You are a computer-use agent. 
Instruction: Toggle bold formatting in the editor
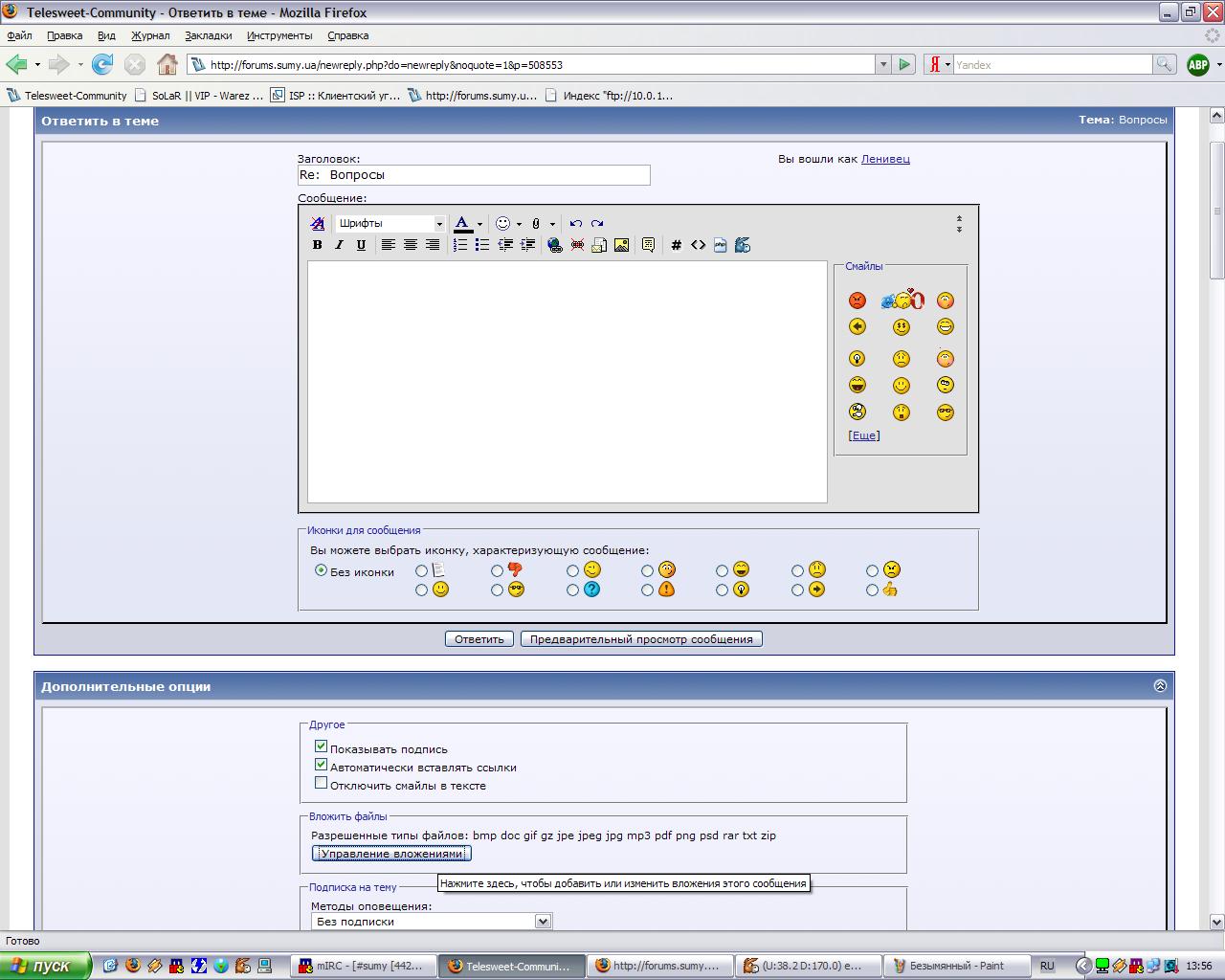(x=317, y=245)
